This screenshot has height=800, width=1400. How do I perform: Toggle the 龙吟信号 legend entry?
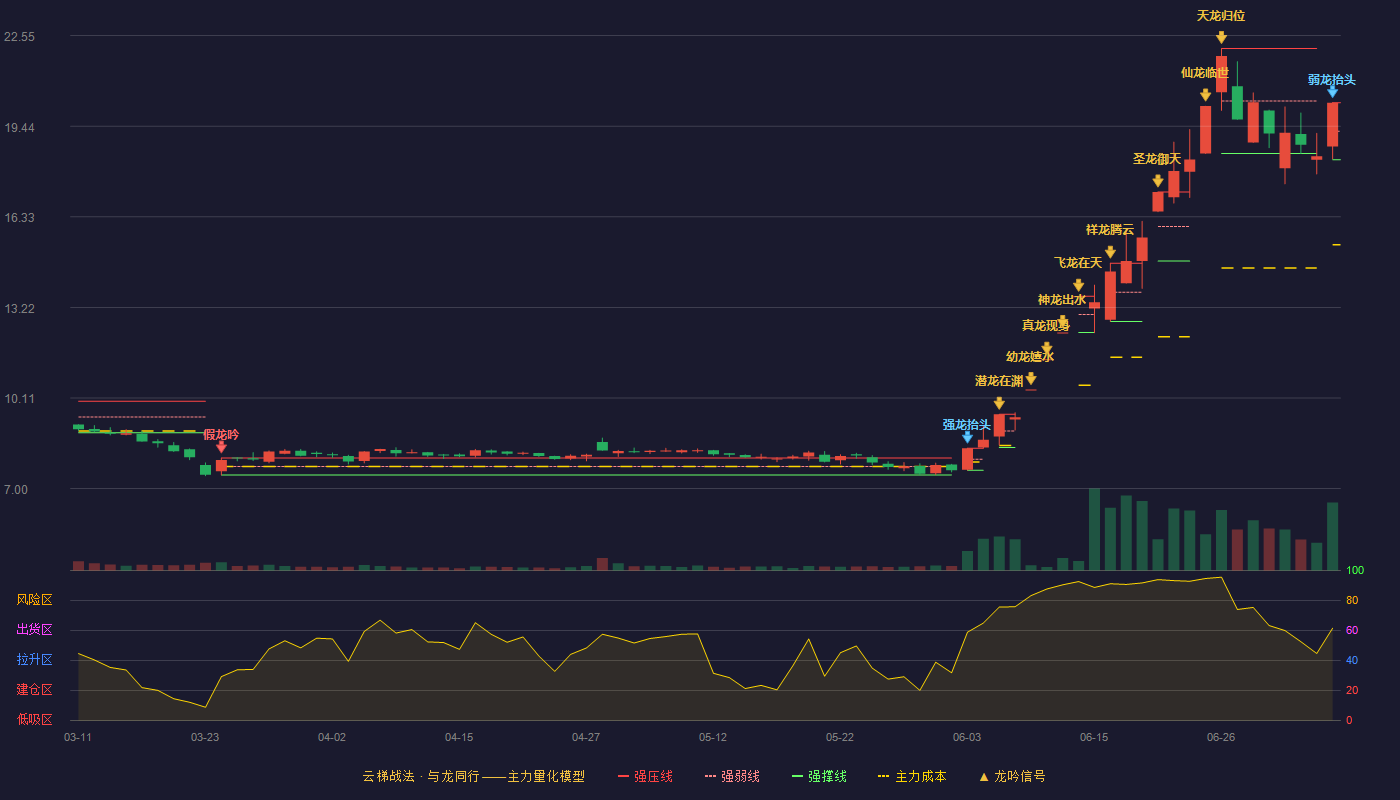pyautogui.click(x=1011, y=776)
